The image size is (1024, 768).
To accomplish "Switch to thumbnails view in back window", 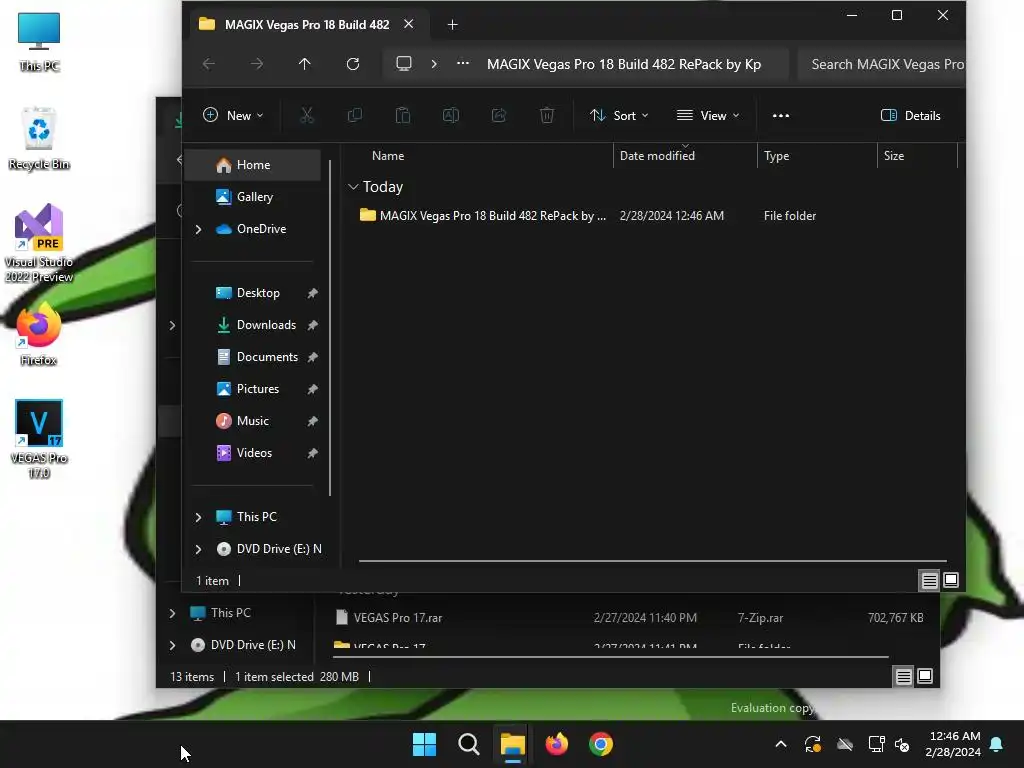I will [x=925, y=677].
